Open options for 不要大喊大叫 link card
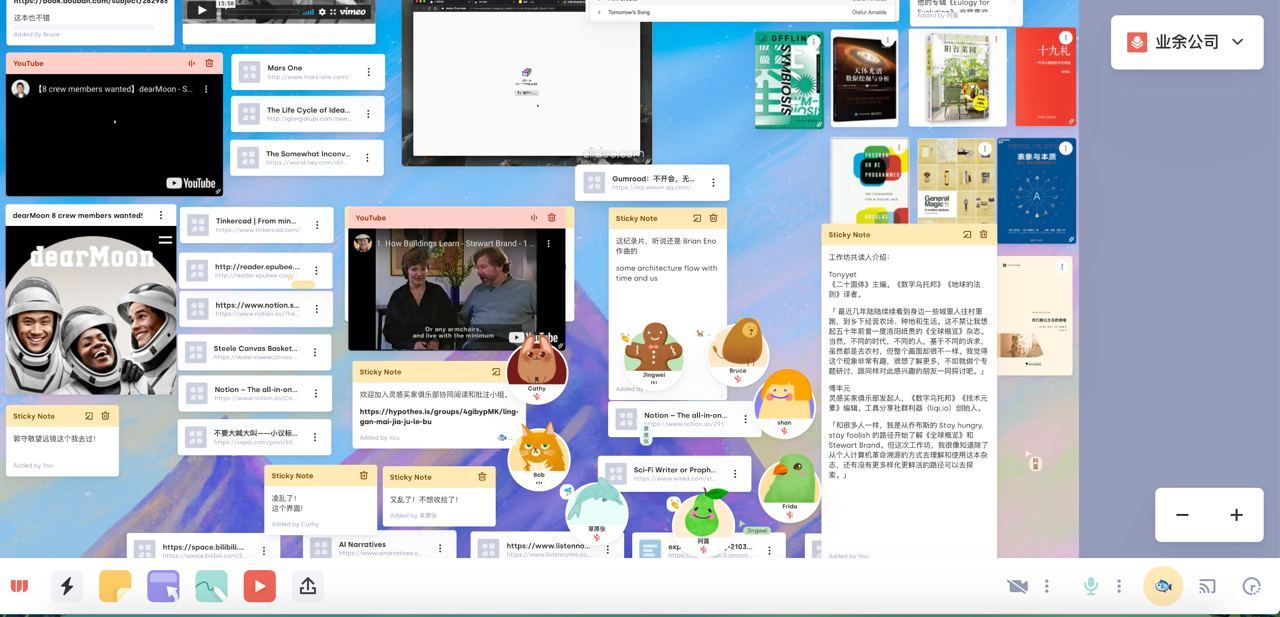This screenshot has width=1280, height=617. 317,437
